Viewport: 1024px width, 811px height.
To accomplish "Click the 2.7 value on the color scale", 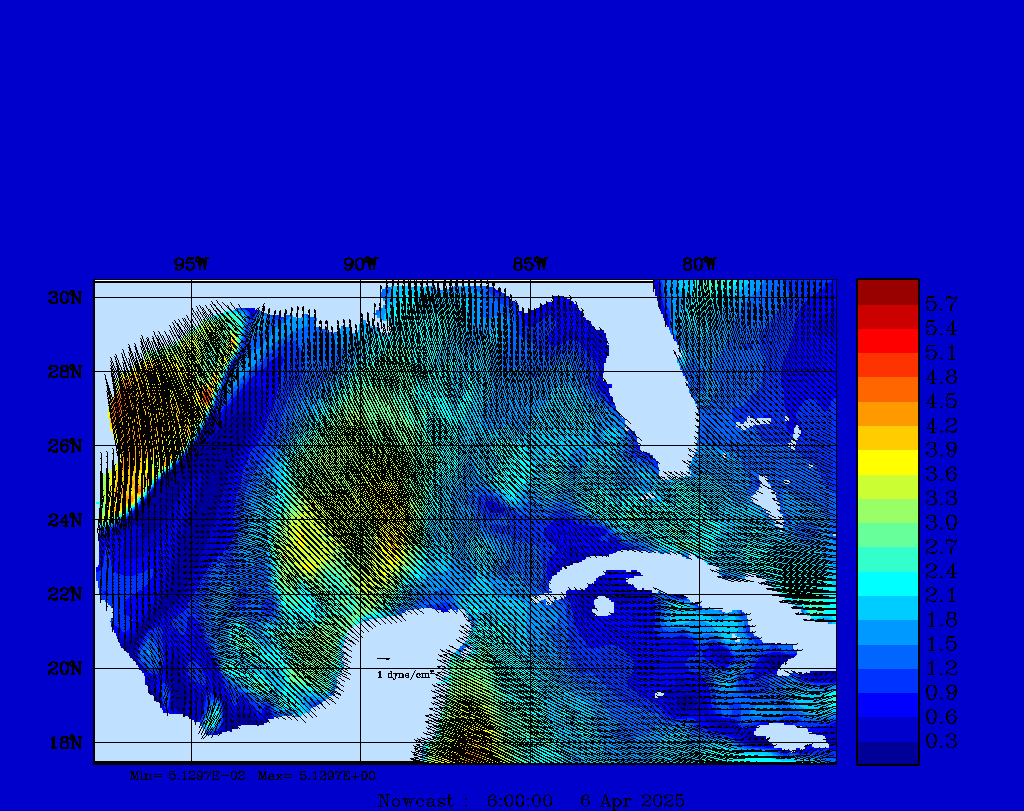I will coord(941,547).
